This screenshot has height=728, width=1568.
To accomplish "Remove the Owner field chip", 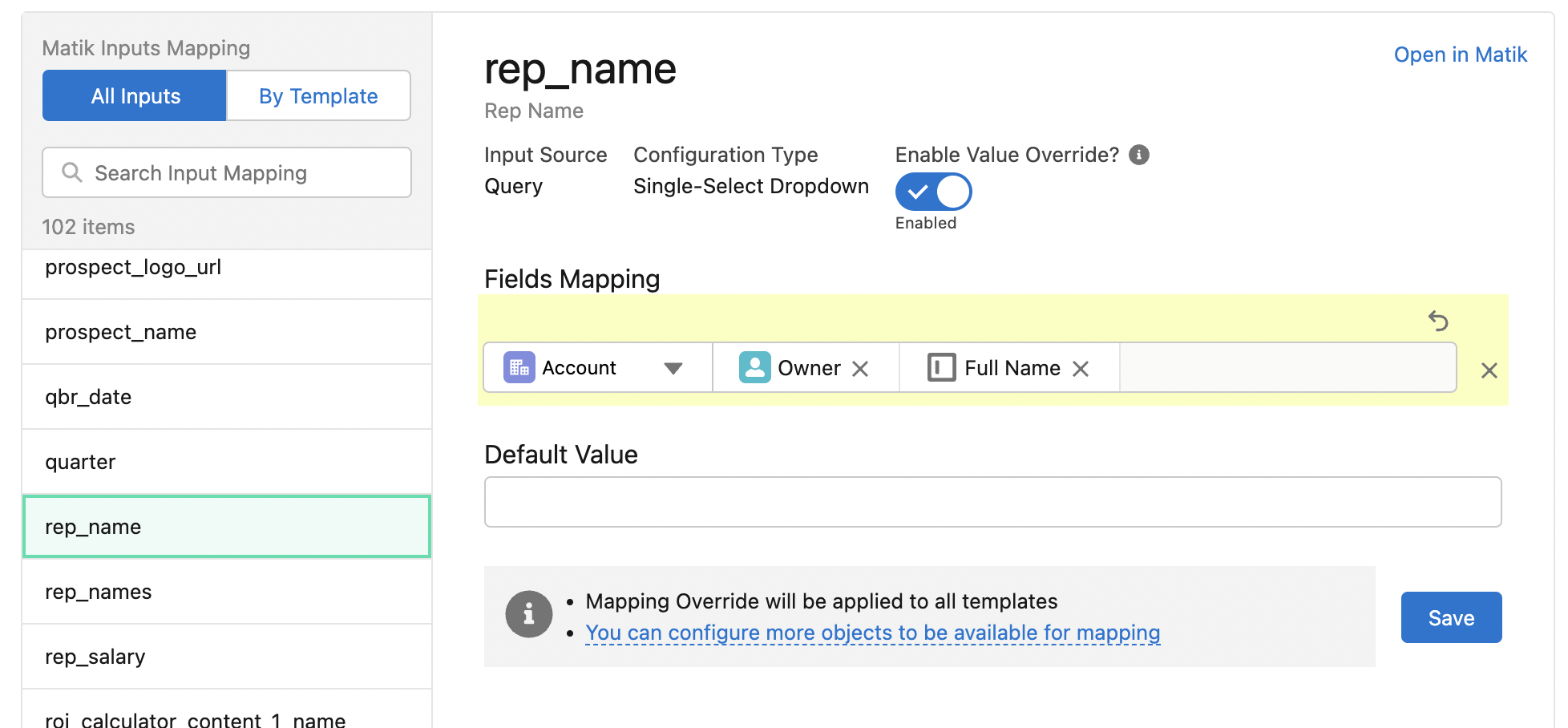I will (860, 369).
